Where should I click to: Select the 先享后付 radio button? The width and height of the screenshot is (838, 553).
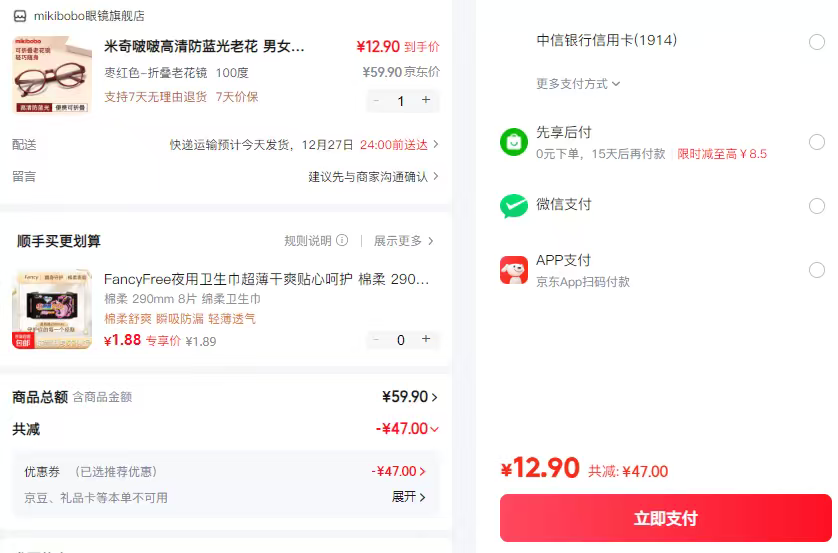click(x=817, y=142)
